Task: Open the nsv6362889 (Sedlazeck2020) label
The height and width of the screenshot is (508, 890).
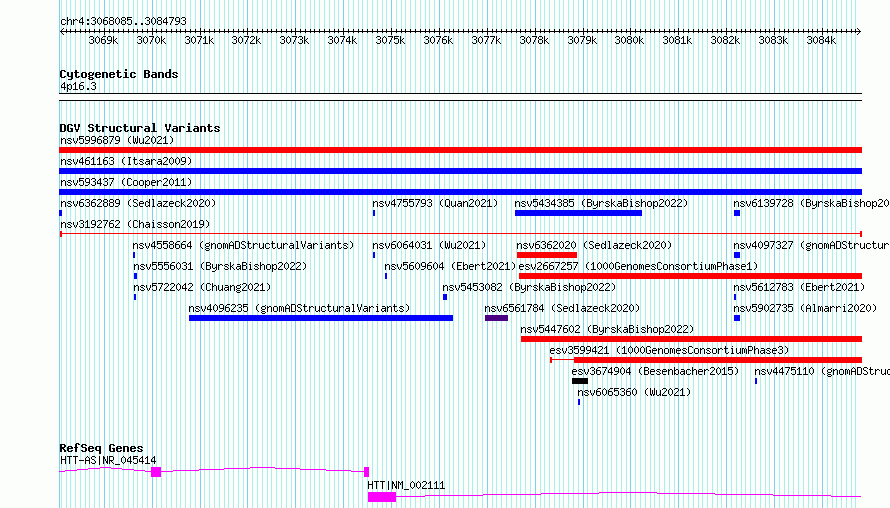Action: [138, 203]
